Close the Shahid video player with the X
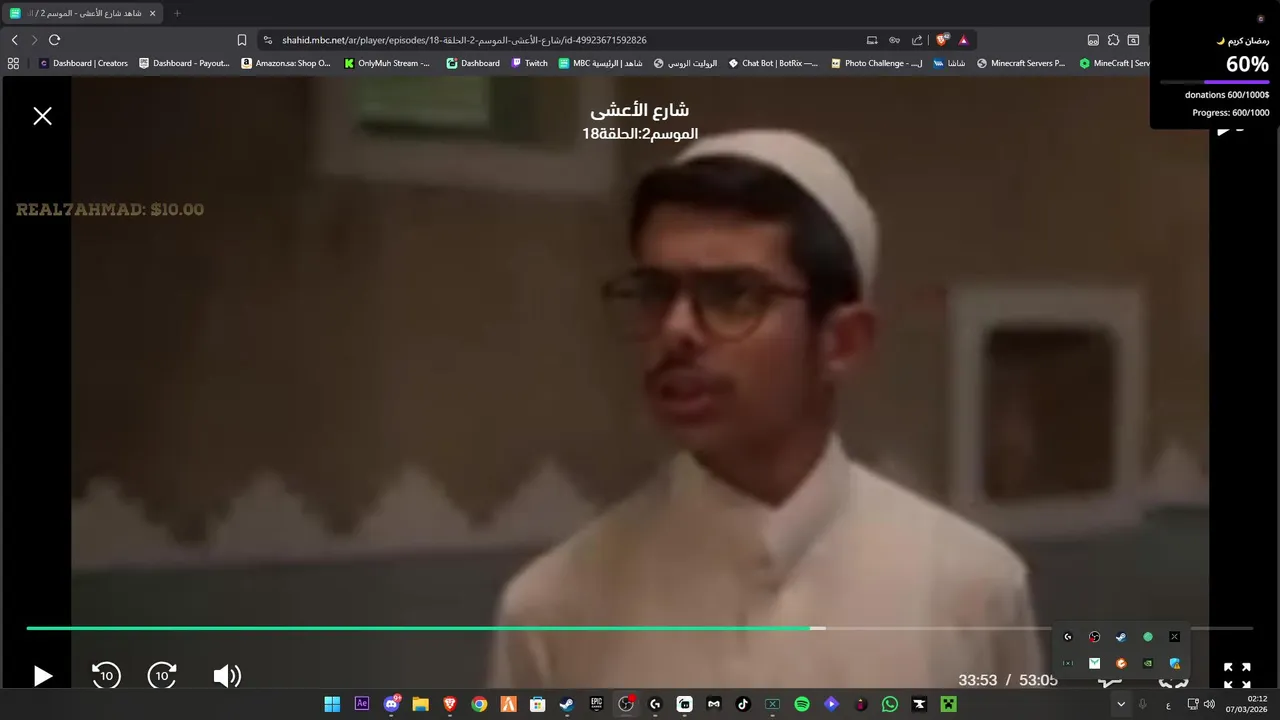 [42, 116]
